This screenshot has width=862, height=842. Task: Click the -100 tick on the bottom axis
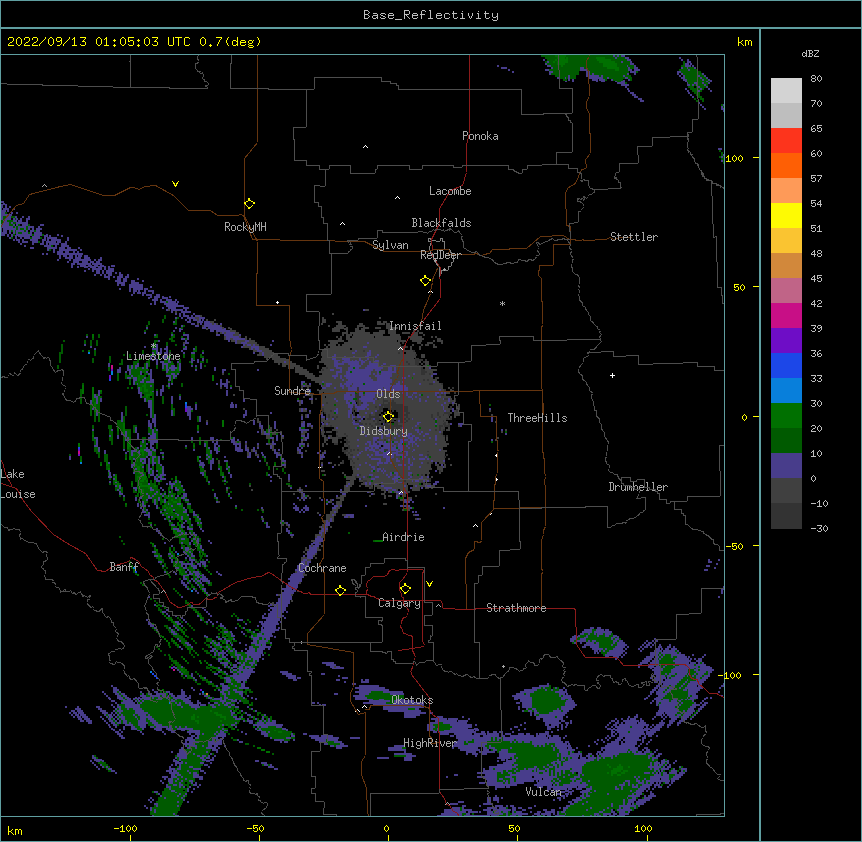[125, 829]
